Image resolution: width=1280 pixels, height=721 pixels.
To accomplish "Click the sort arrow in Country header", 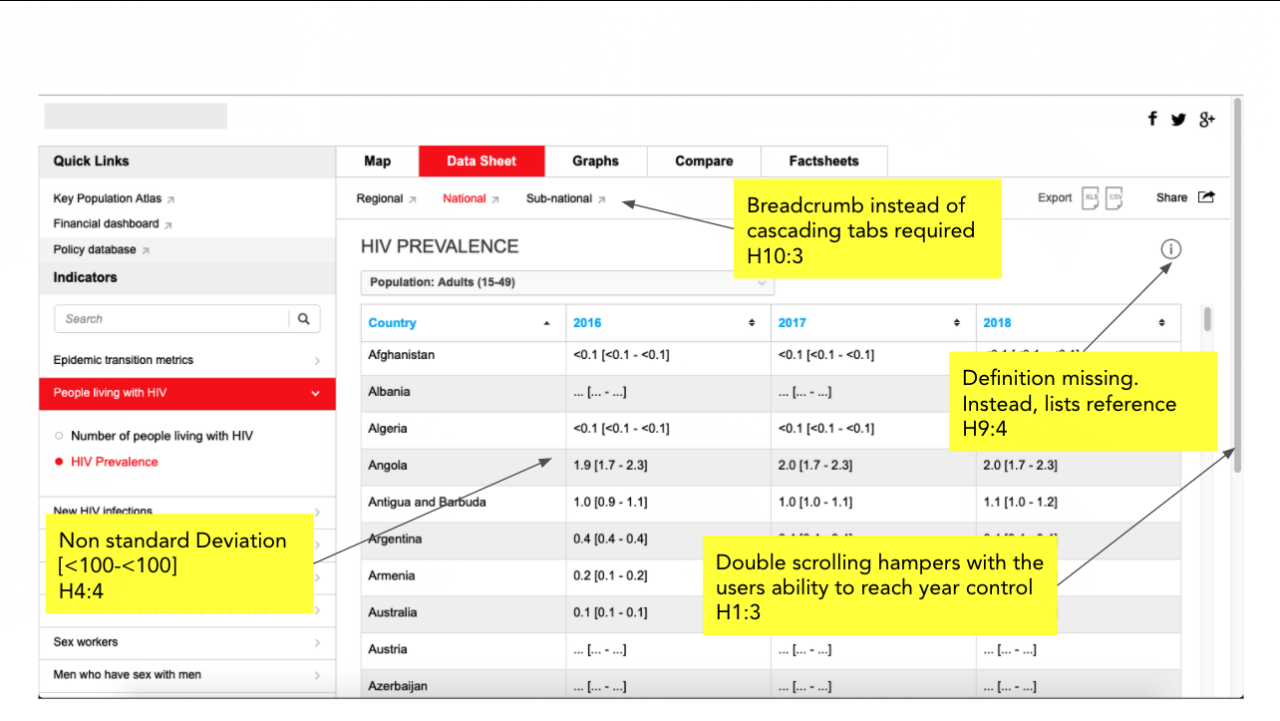I will pyautogui.click(x=546, y=323).
